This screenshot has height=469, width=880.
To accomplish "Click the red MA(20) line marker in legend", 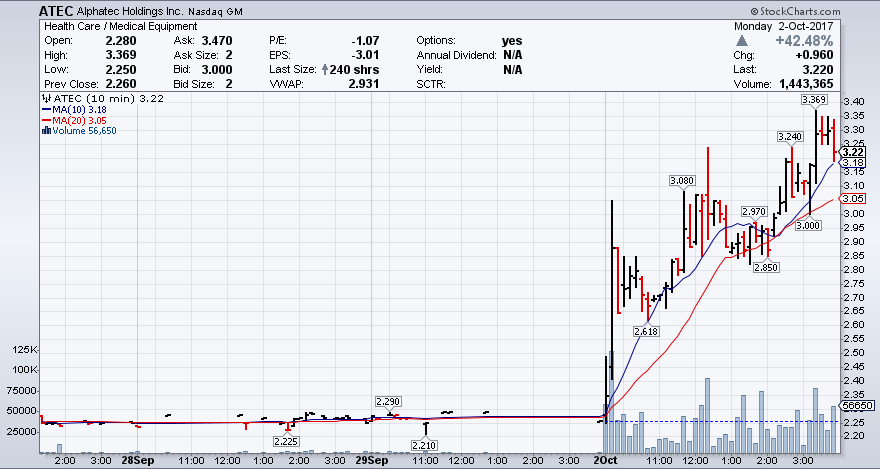I will click(45, 120).
